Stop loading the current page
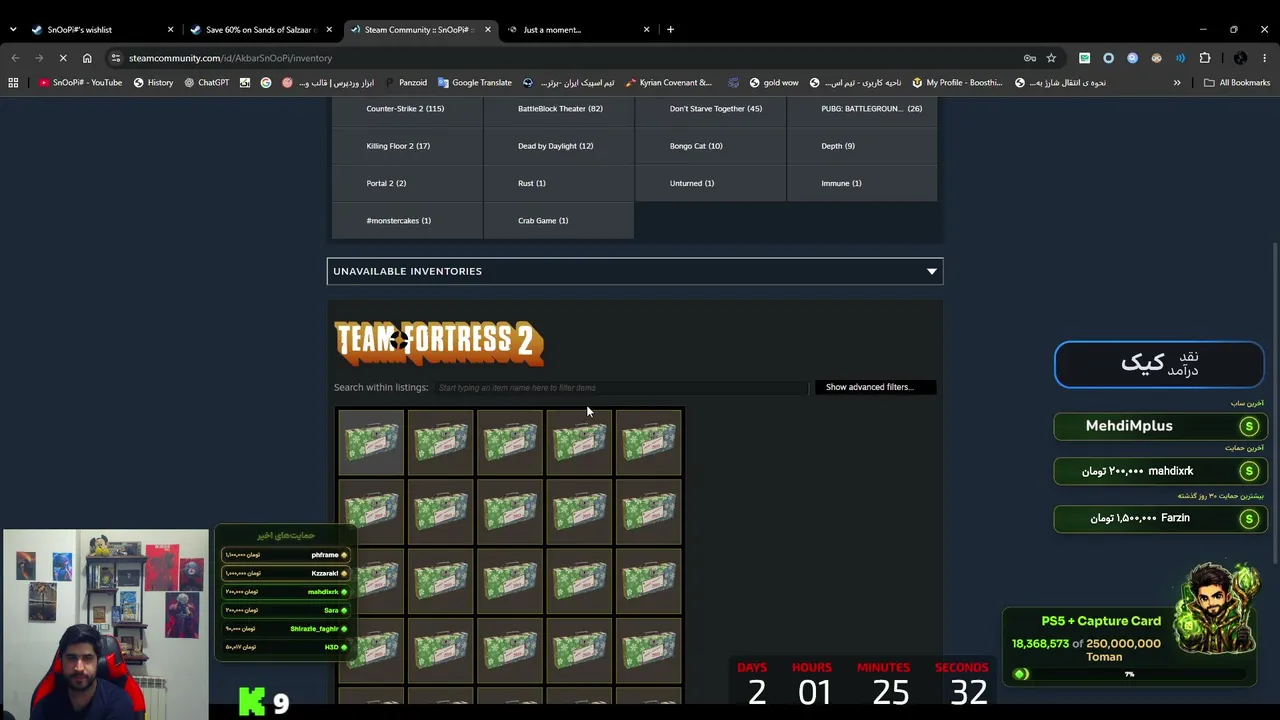This screenshot has height=720, width=1280. point(63,58)
